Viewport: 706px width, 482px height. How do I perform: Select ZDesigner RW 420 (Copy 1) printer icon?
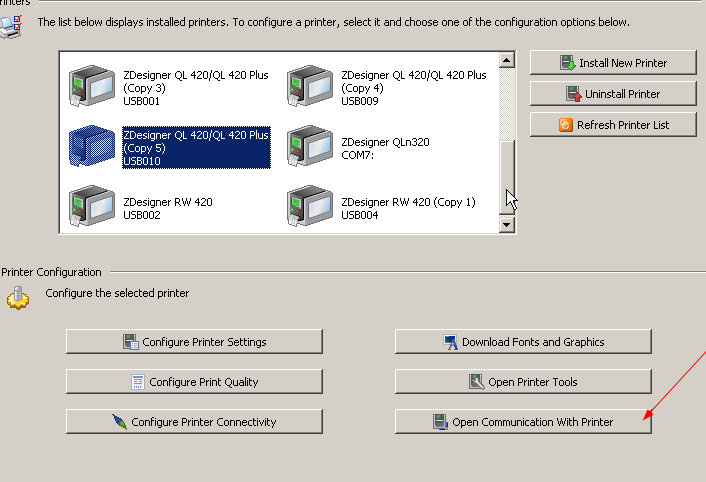pos(310,207)
